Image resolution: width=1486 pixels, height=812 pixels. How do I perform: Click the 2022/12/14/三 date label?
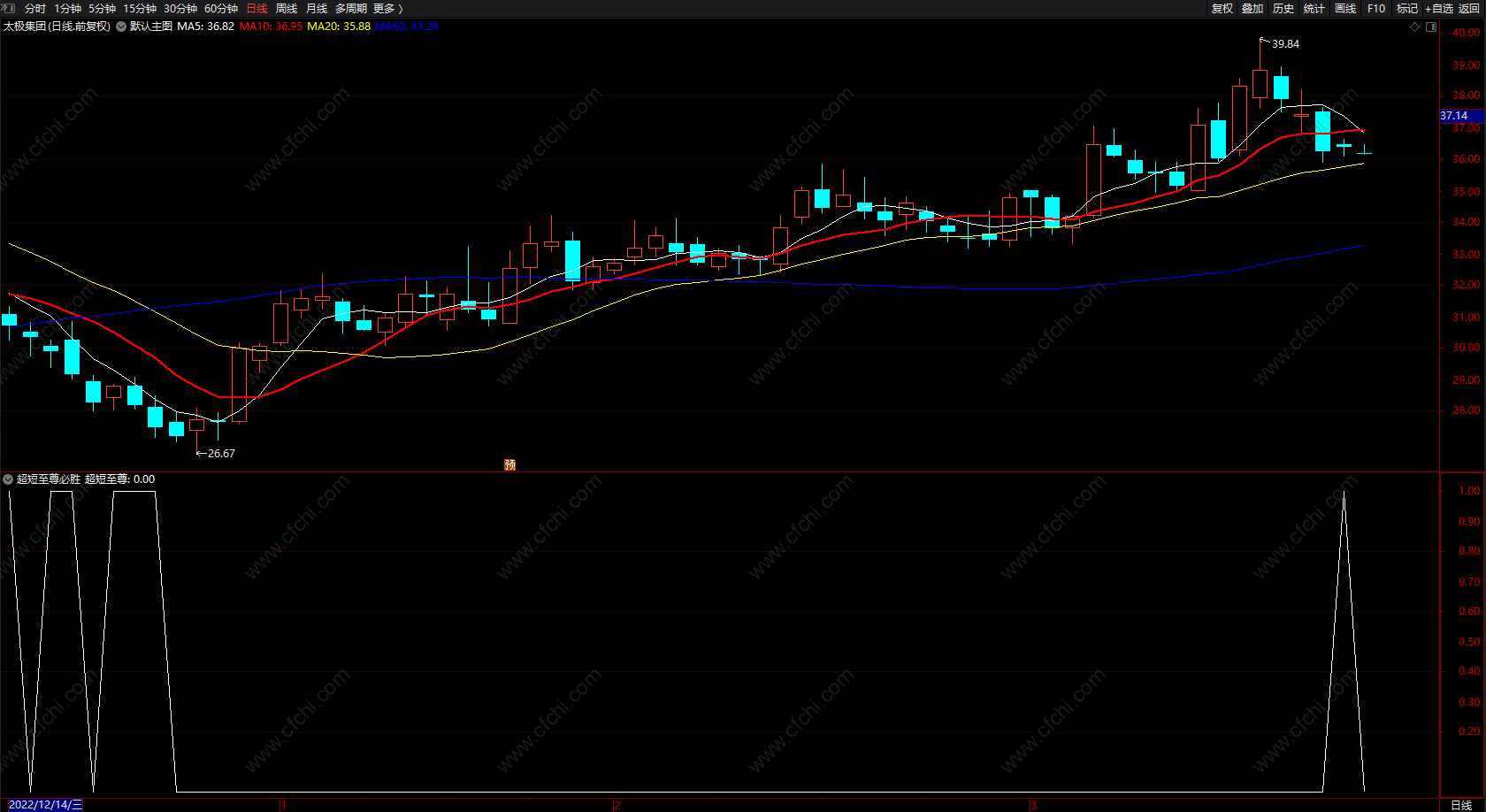pos(45,805)
